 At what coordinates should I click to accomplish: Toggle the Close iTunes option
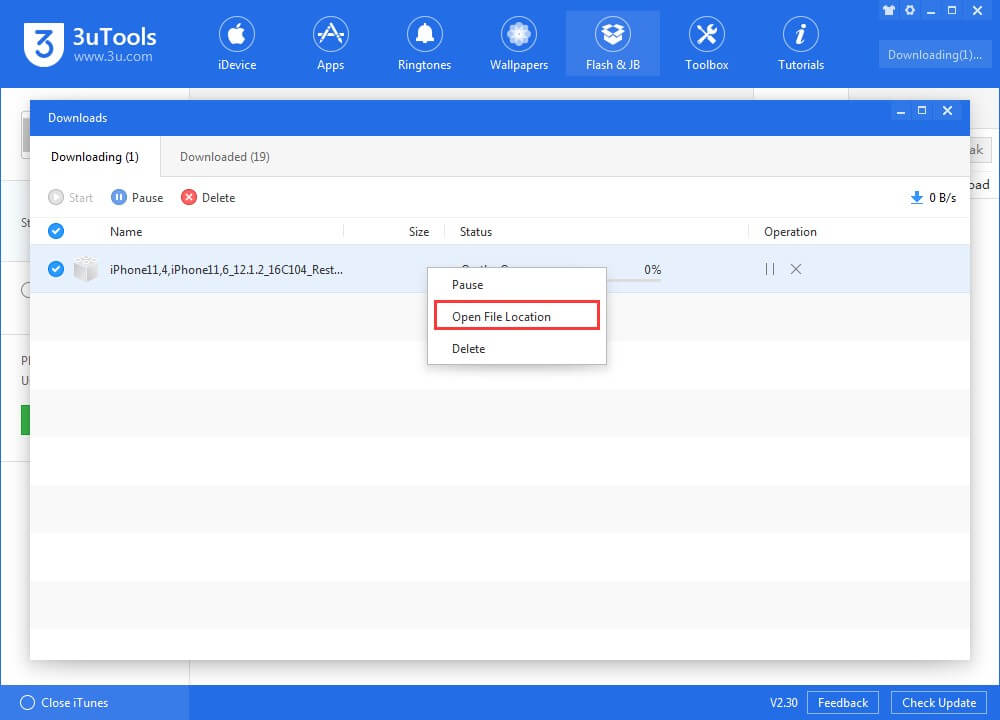(x=64, y=702)
